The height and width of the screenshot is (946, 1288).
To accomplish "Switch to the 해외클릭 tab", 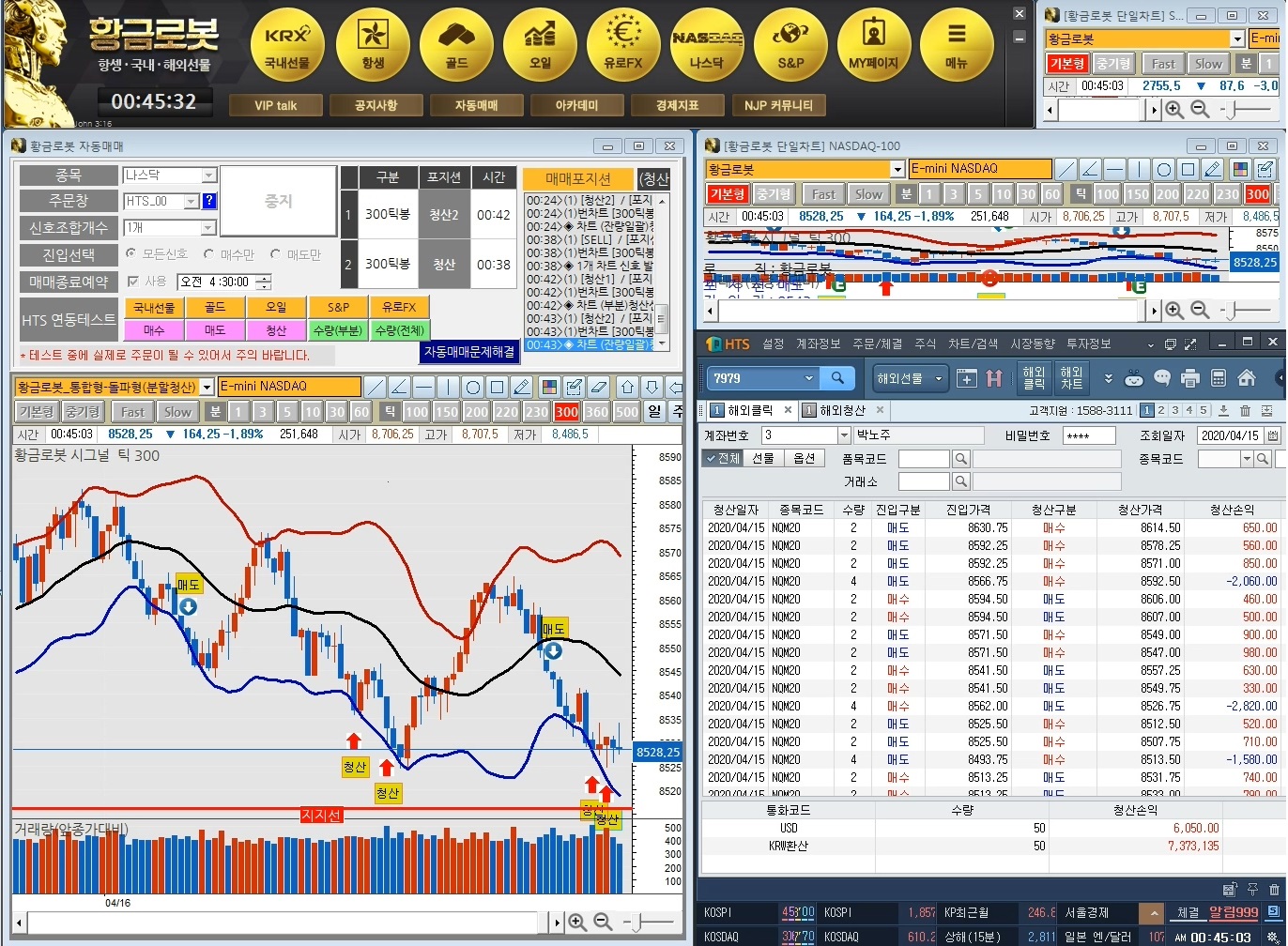I will [x=750, y=410].
